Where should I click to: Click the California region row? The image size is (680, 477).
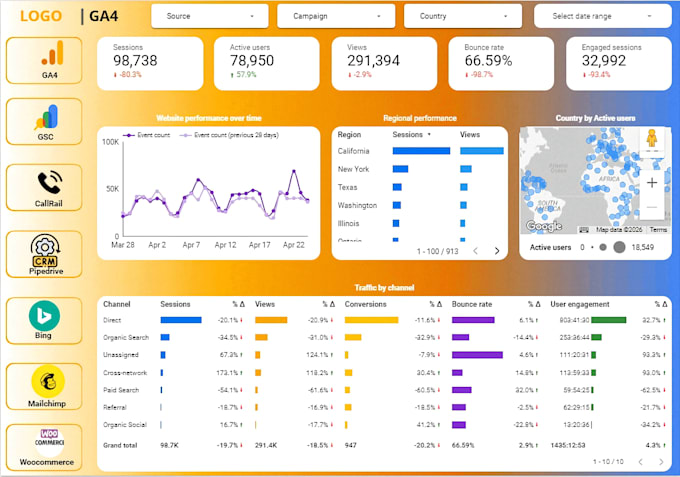click(420, 151)
